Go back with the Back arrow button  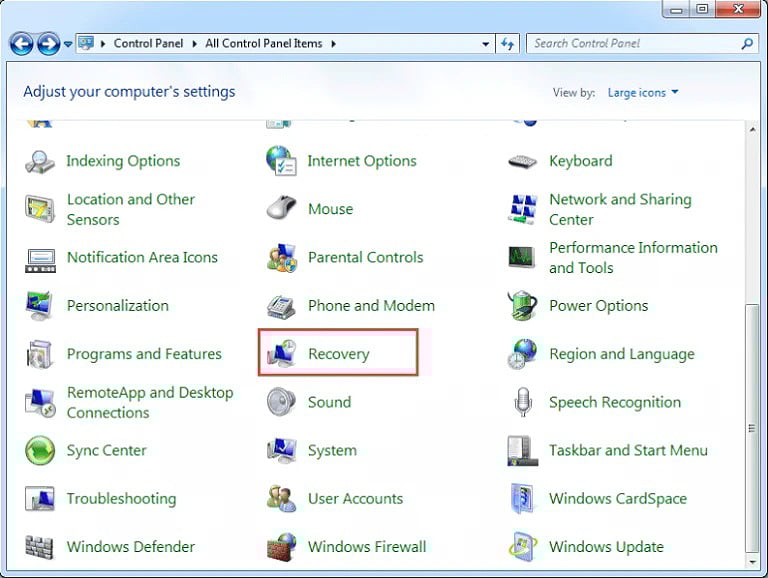tap(22, 44)
